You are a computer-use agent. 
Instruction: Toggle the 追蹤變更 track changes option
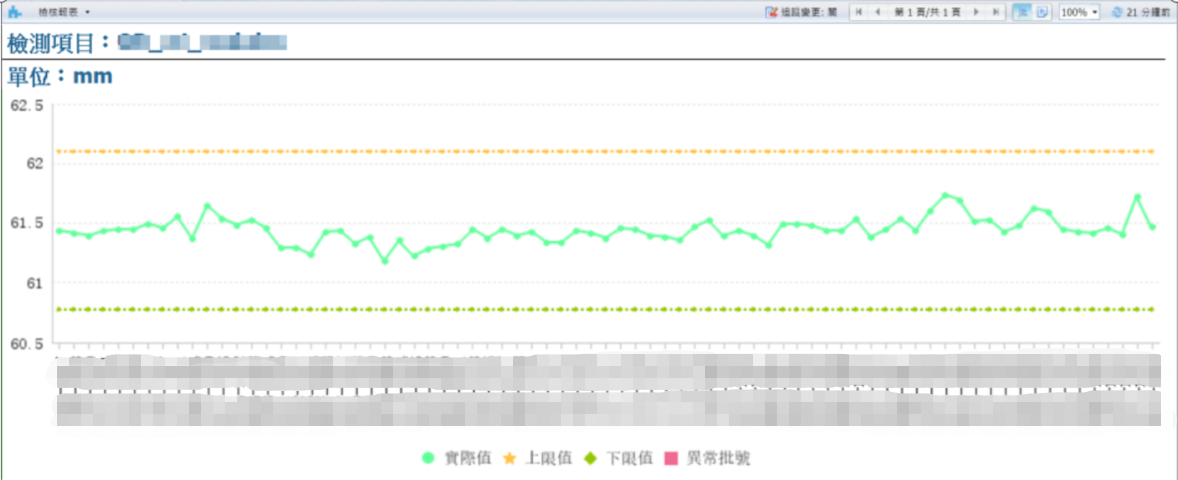pyautogui.click(x=801, y=12)
